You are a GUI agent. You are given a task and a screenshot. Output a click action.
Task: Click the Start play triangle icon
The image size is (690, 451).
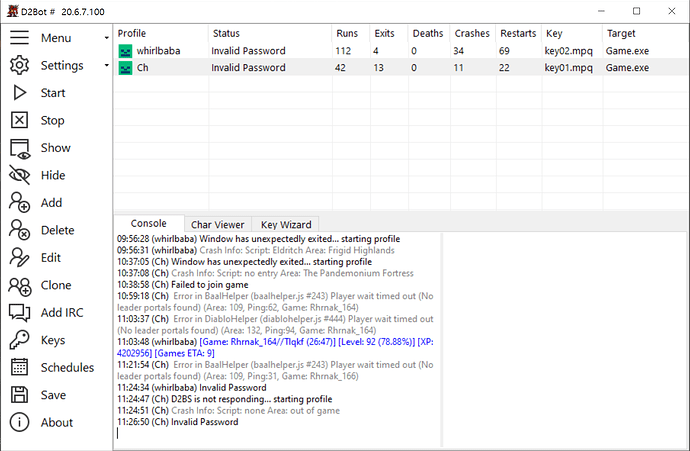click(x=19, y=93)
